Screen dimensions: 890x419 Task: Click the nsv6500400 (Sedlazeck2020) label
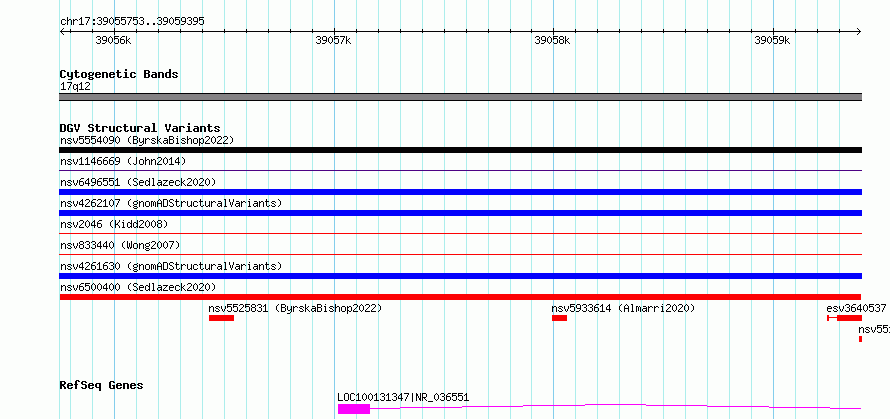point(138,287)
